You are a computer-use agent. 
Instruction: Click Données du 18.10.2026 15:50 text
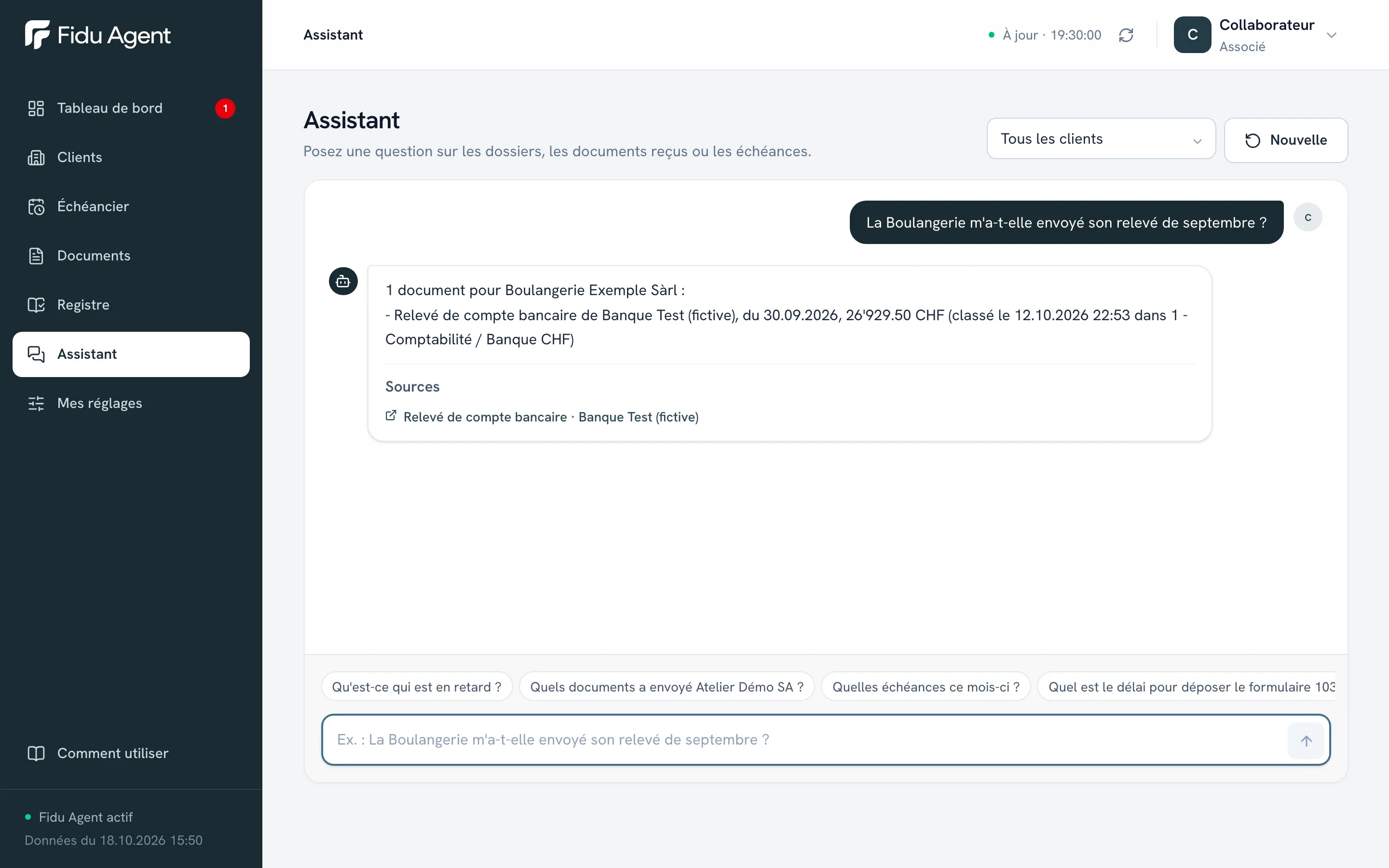pos(114,841)
